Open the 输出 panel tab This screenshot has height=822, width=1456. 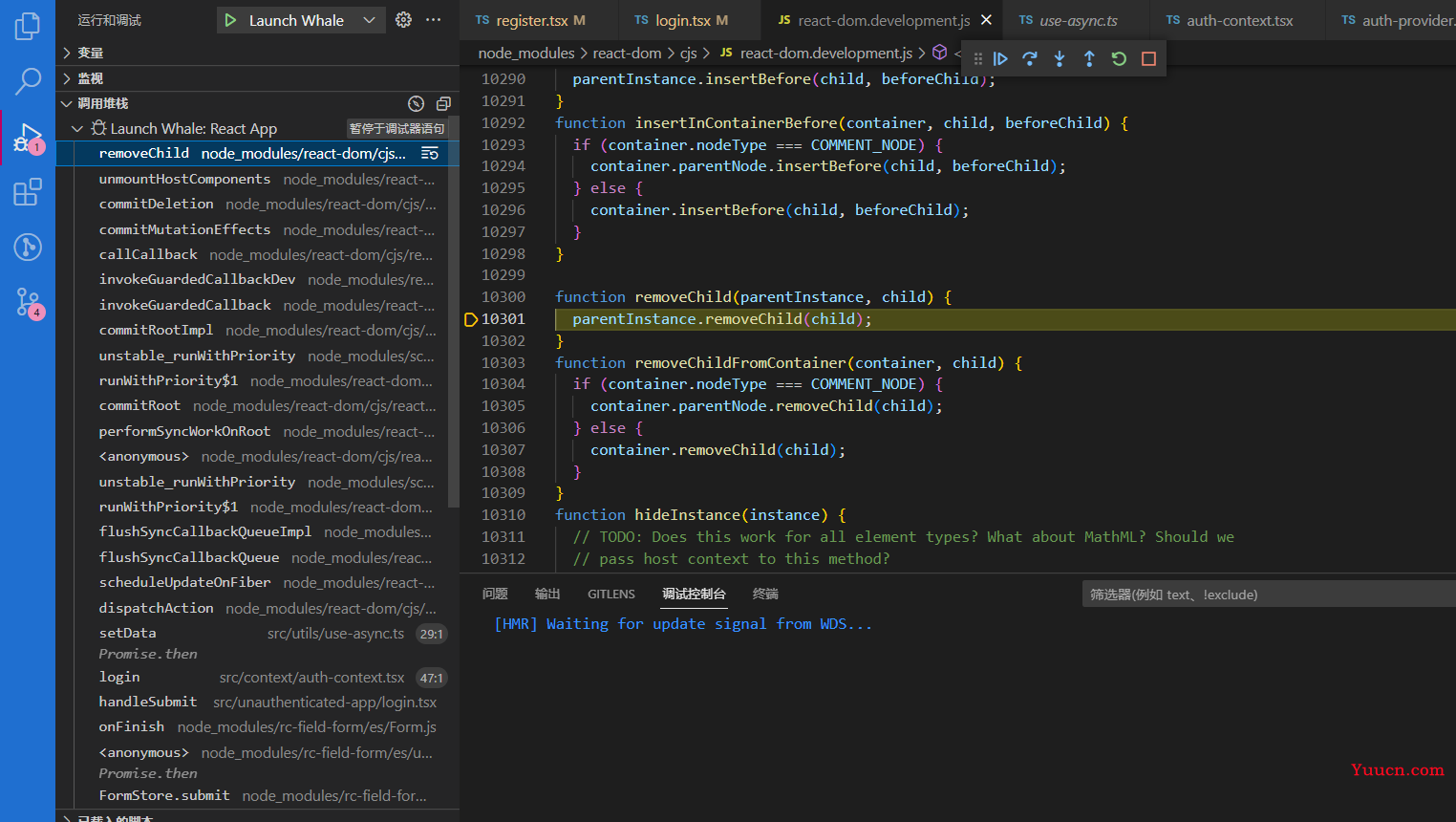click(x=547, y=595)
